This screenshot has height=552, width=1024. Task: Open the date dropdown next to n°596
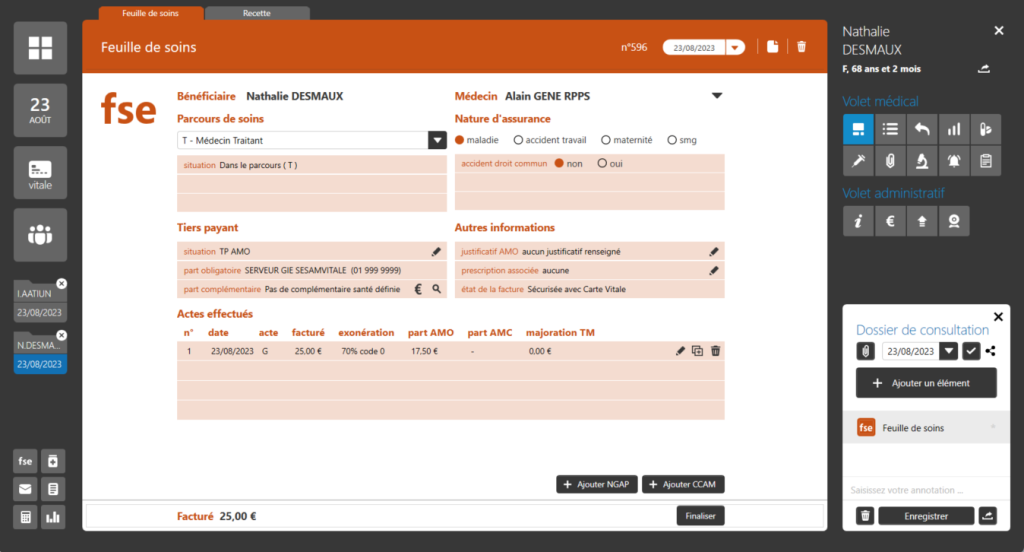pos(736,47)
